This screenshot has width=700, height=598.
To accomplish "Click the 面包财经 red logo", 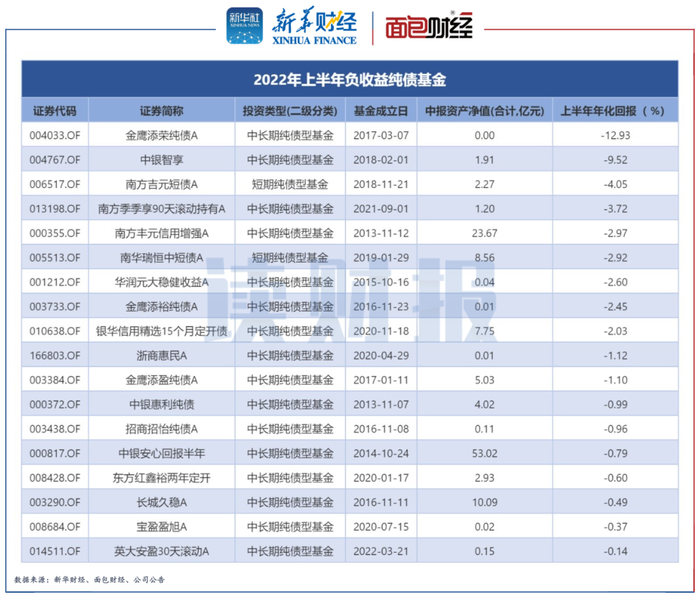I will click(x=429, y=27).
